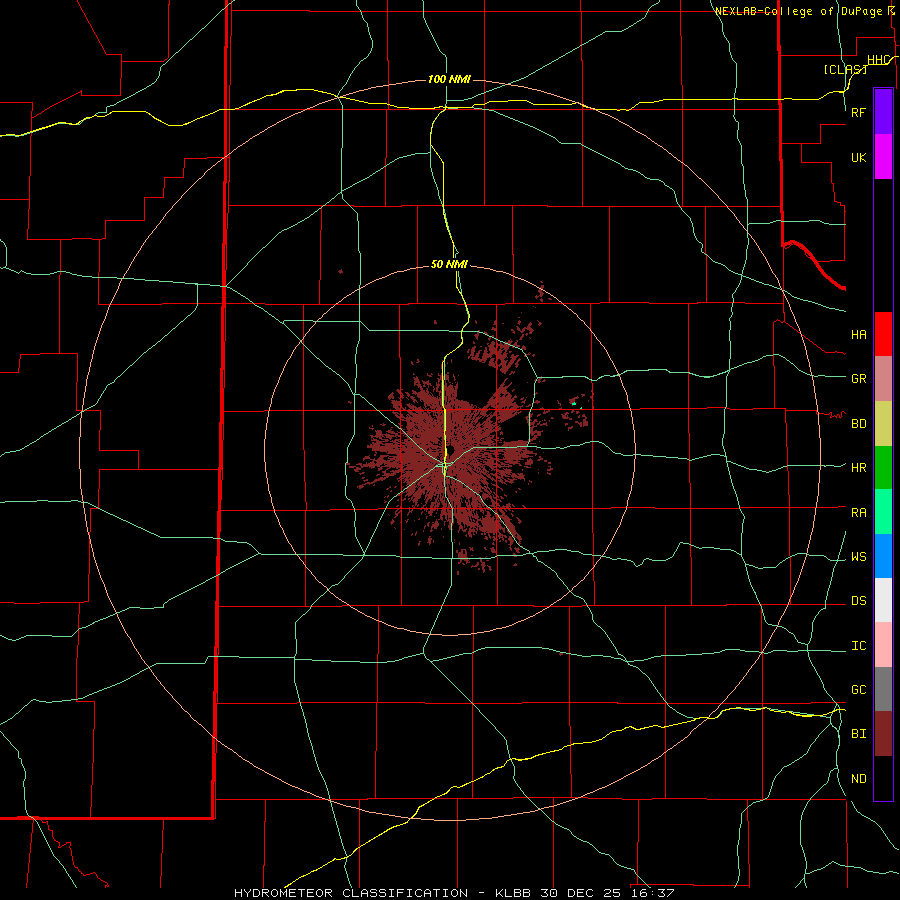
Task: Pick the light green RA legend swatch
Action: pyautogui.click(x=883, y=512)
